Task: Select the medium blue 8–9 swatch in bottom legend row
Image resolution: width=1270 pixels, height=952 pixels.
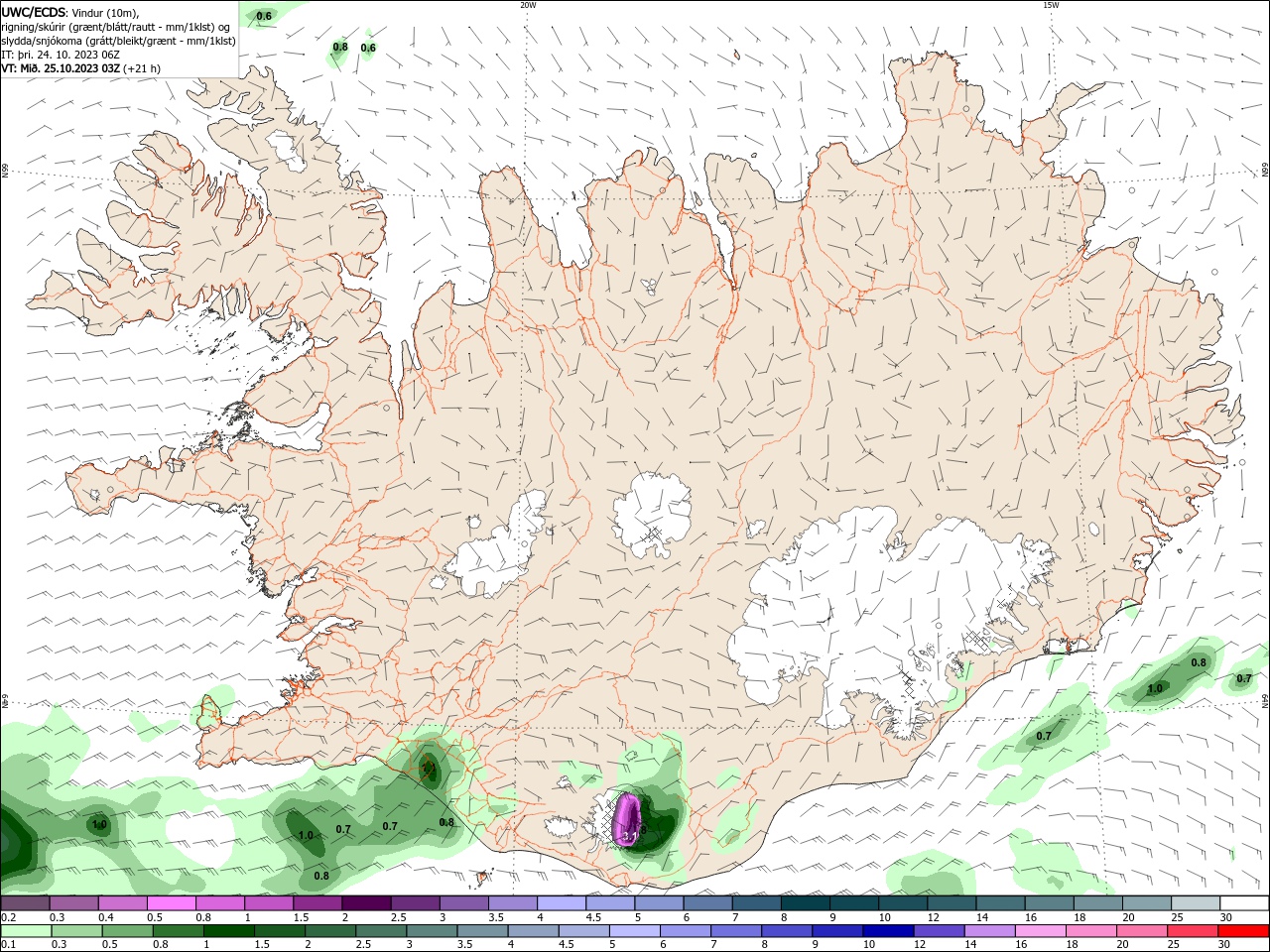Action: 787,931
